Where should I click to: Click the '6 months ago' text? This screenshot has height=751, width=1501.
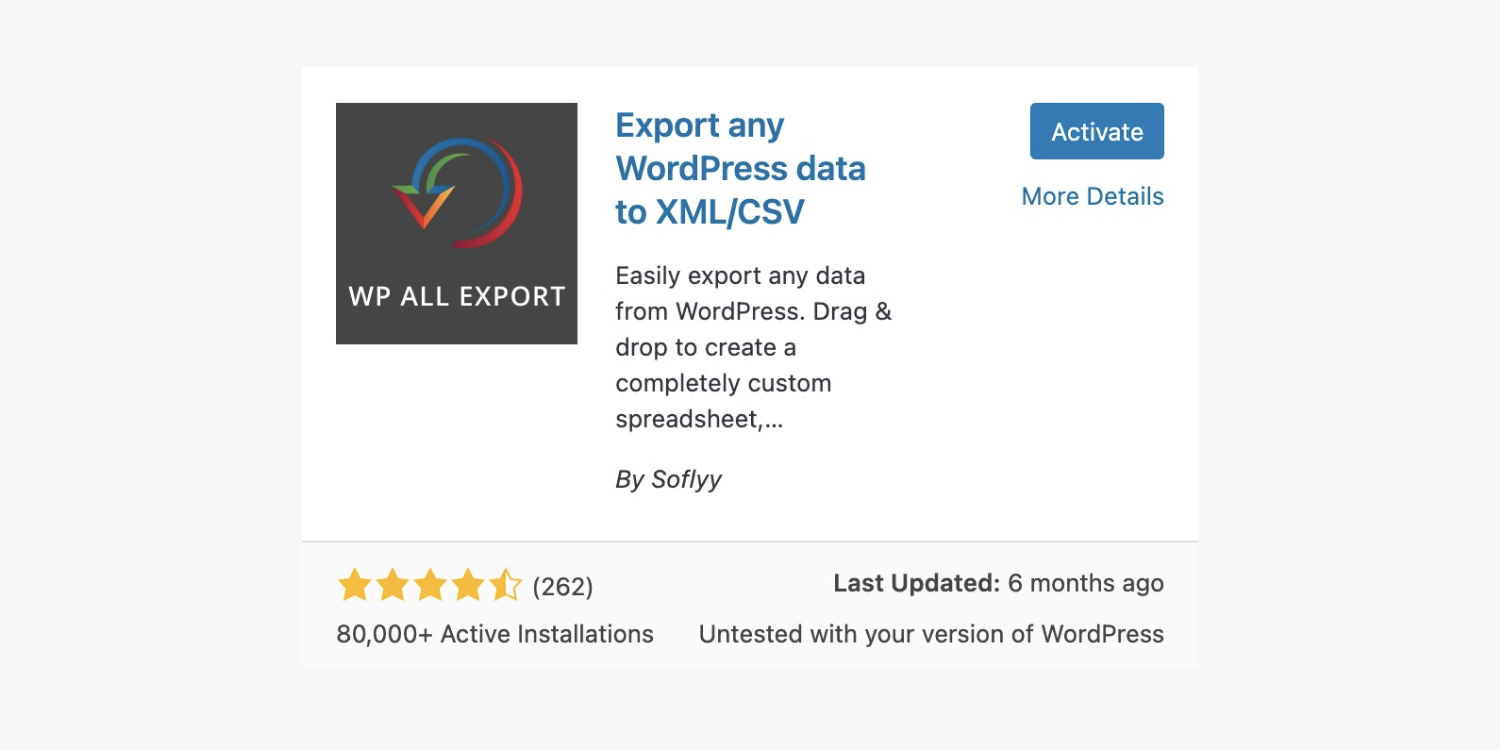coord(1085,584)
